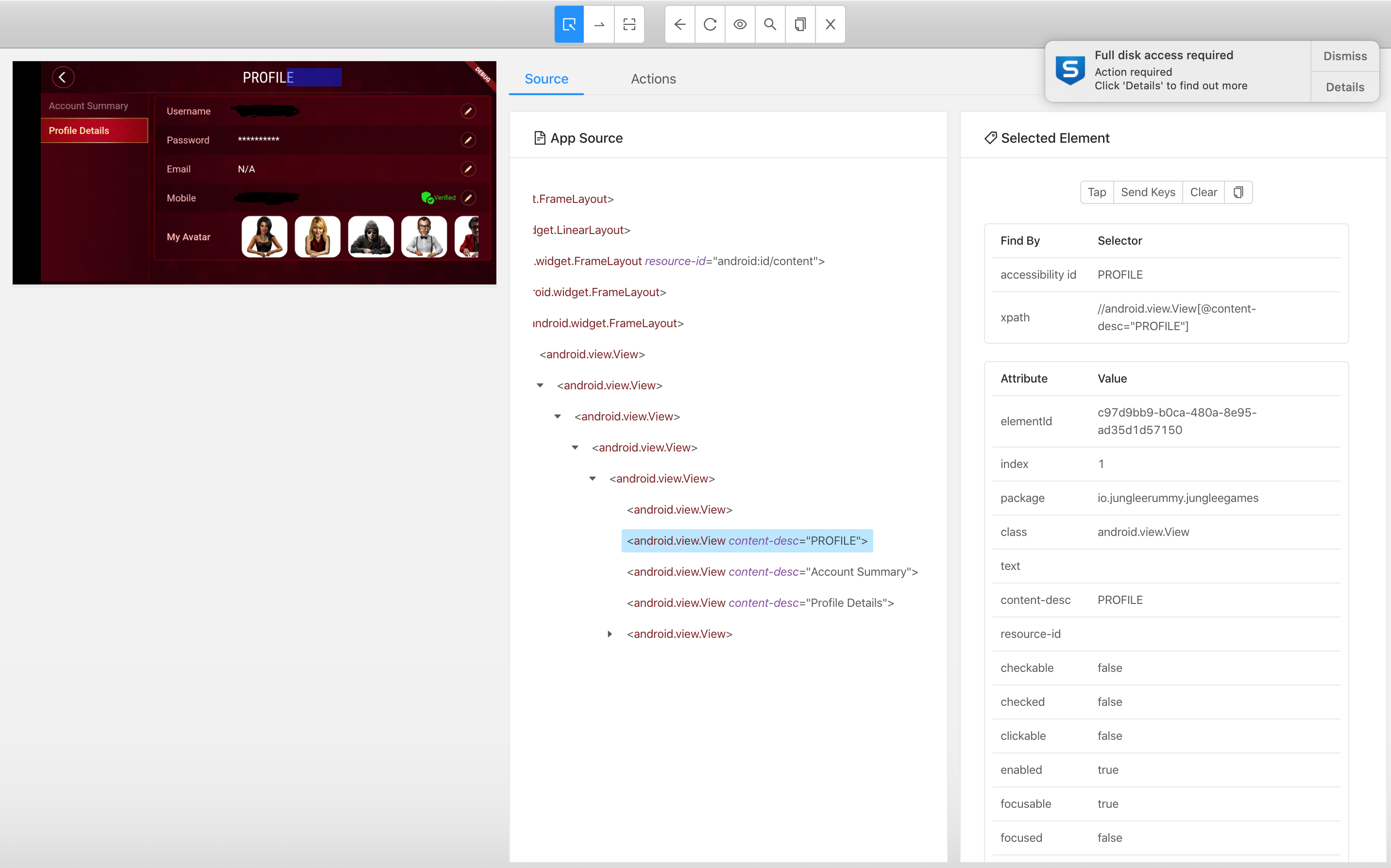Select the hooded avatar thumbnail in the screenshot

click(371, 236)
